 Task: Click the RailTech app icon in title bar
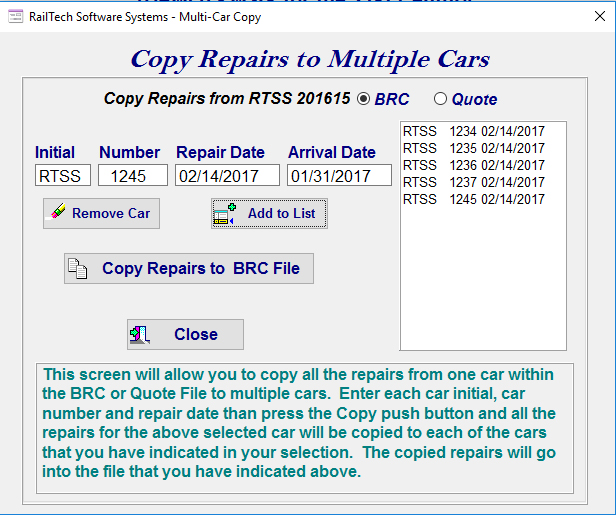click(x=15, y=16)
